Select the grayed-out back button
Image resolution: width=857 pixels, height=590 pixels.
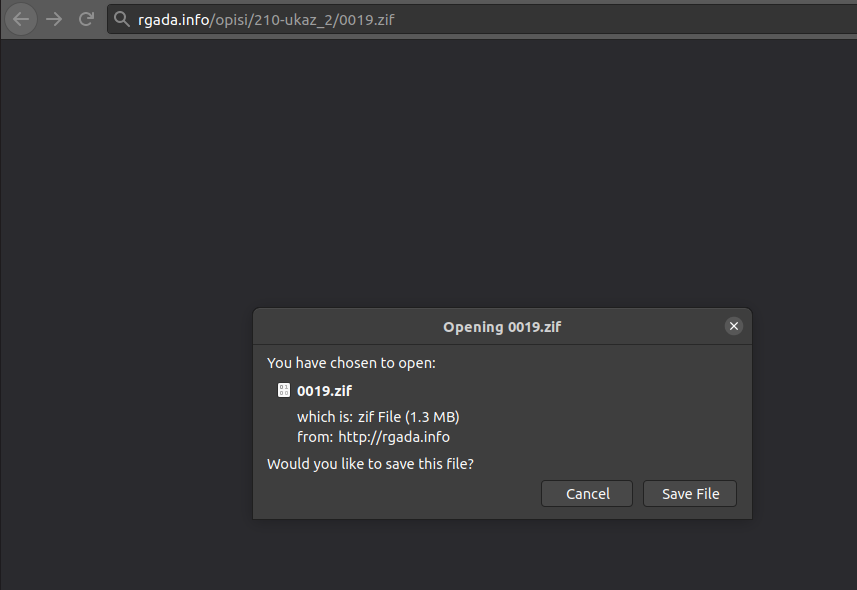coord(20,18)
